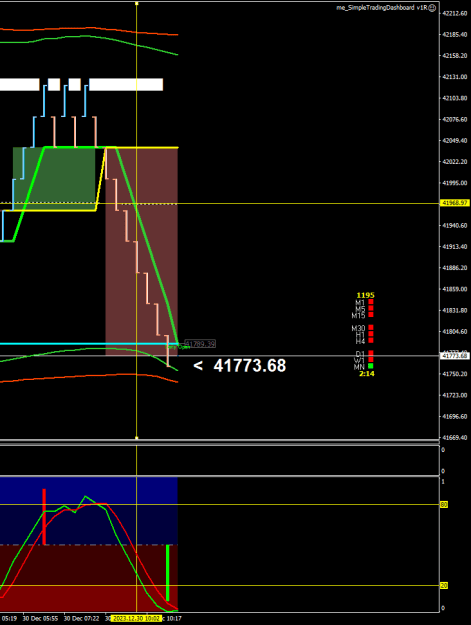Click the green MN trend square

click(371, 366)
